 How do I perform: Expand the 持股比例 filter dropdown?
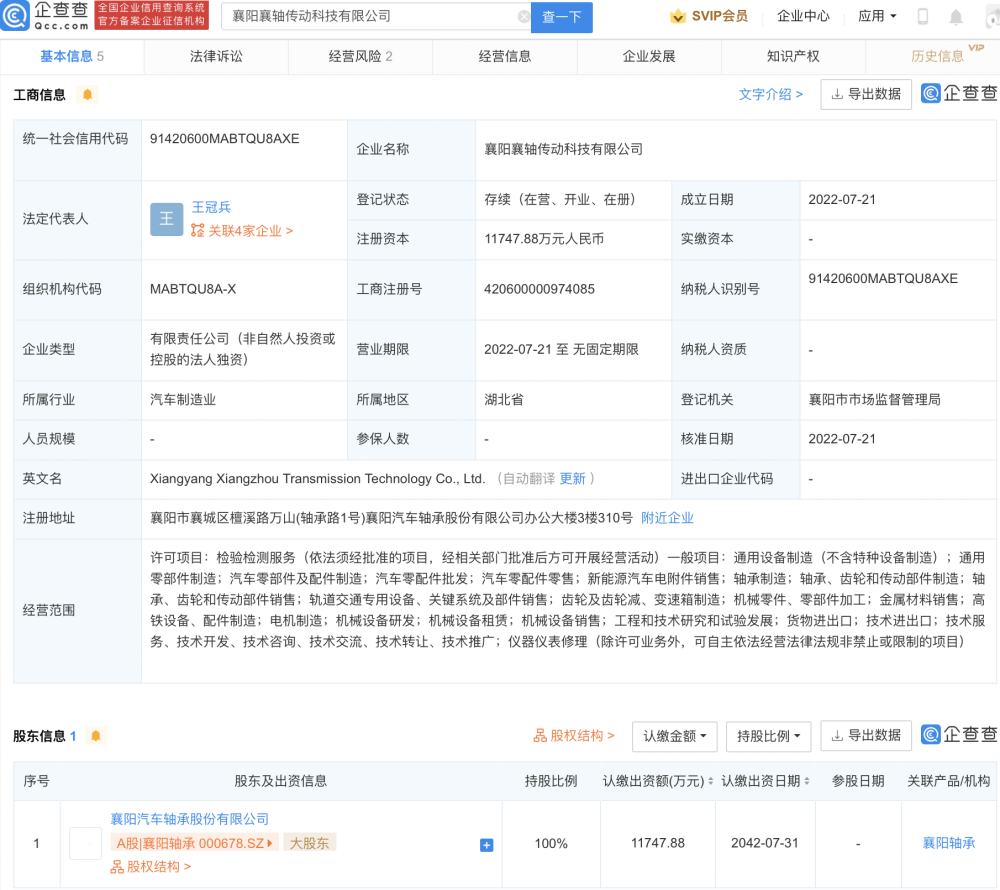click(768, 736)
